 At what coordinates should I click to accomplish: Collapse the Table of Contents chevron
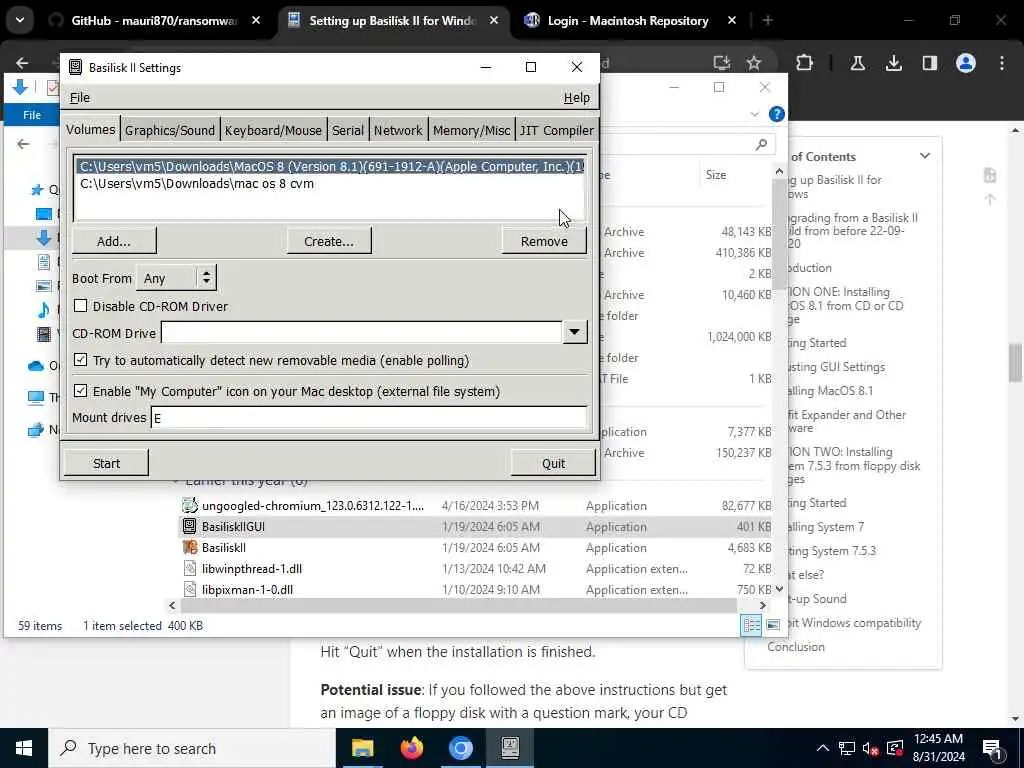[x=925, y=156]
